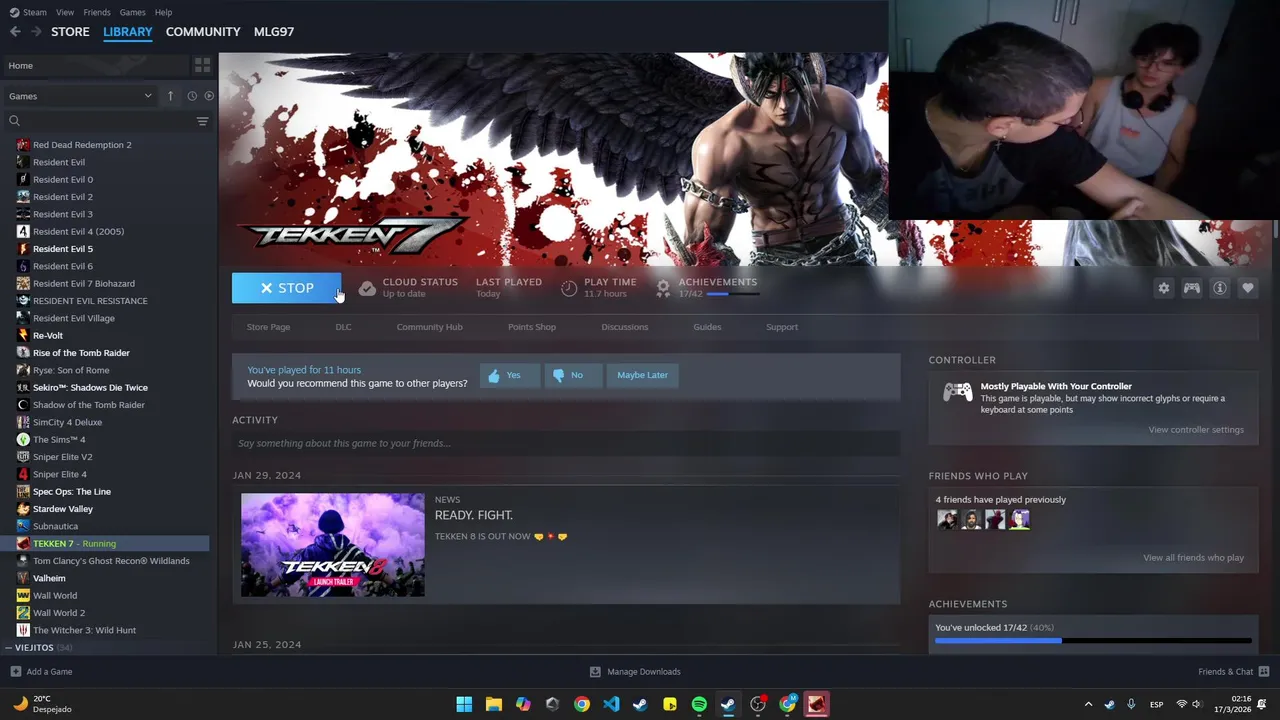The width and height of the screenshot is (1280, 720).
Task: Go forward using the navigation arrow
Action: coord(36,32)
